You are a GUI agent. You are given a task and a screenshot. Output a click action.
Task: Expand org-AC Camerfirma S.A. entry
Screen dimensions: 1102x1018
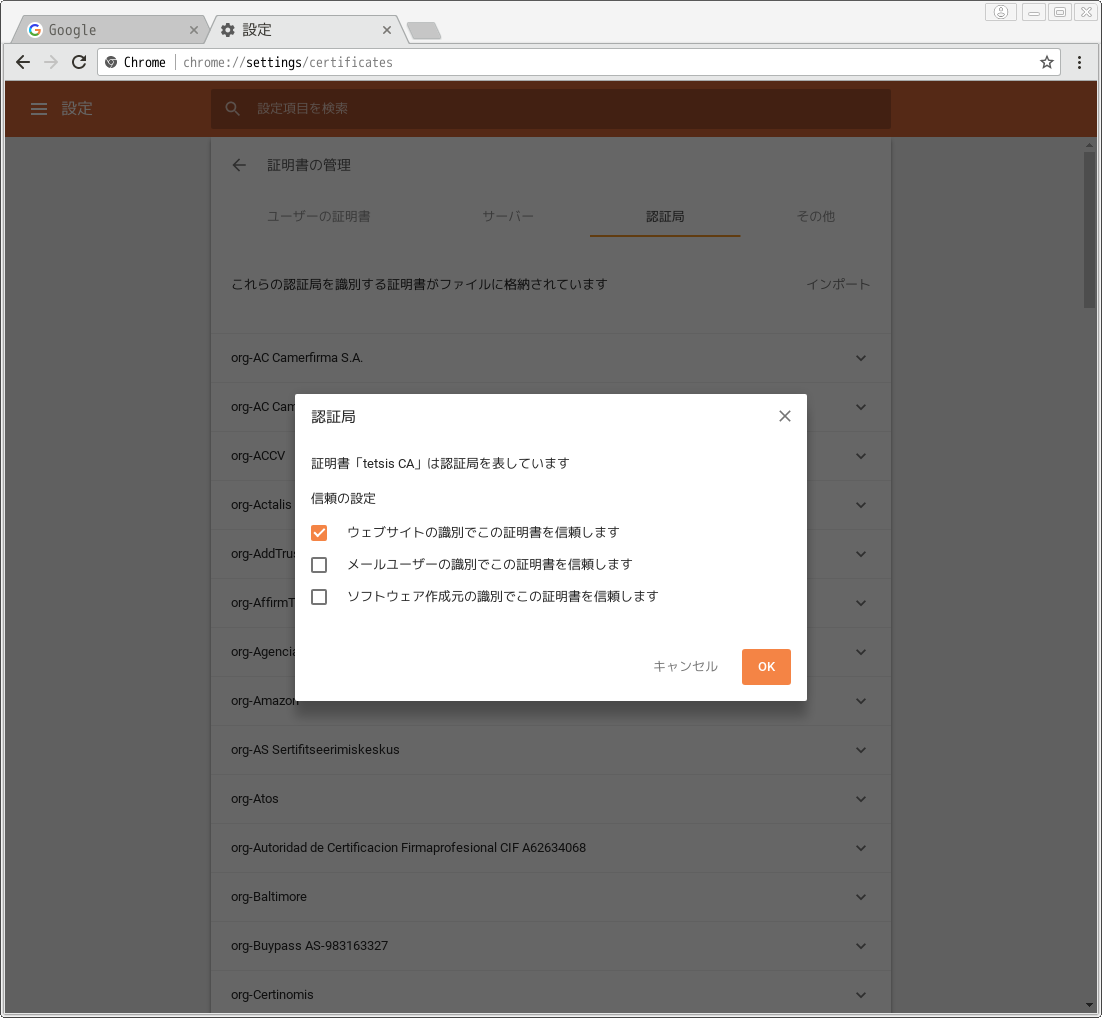pos(861,358)
